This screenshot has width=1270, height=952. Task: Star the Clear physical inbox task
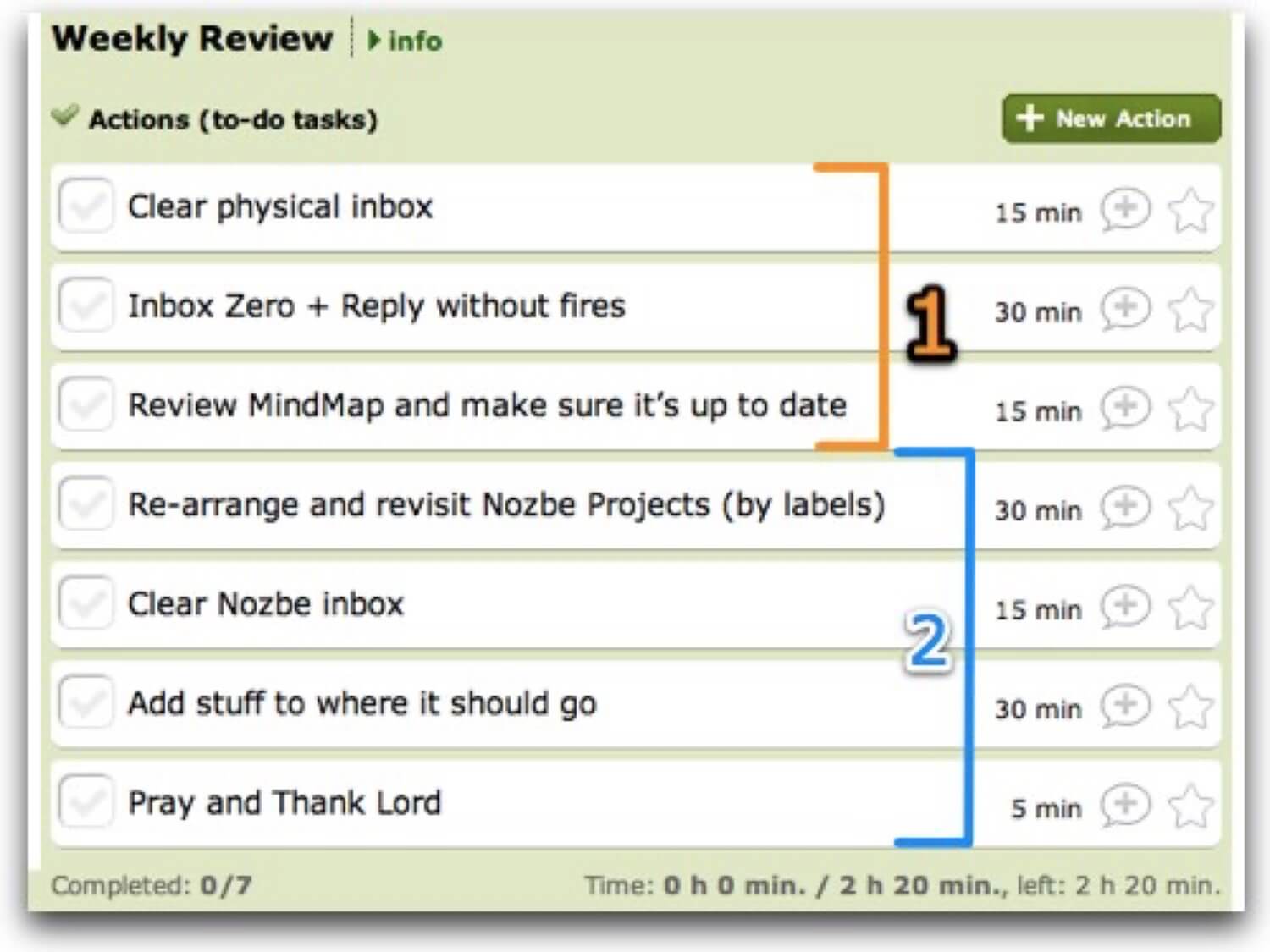1191,210
